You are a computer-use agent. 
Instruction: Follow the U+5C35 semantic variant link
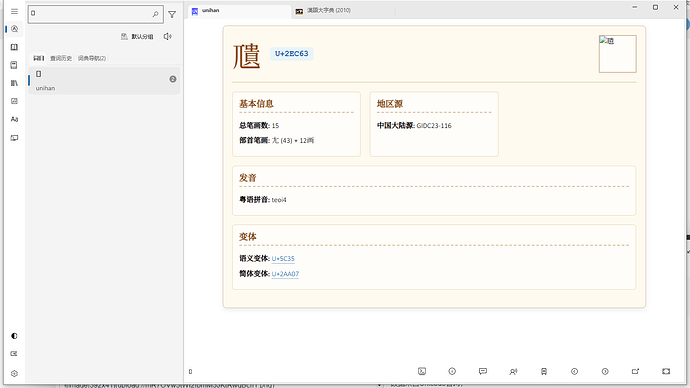point(283,259)
